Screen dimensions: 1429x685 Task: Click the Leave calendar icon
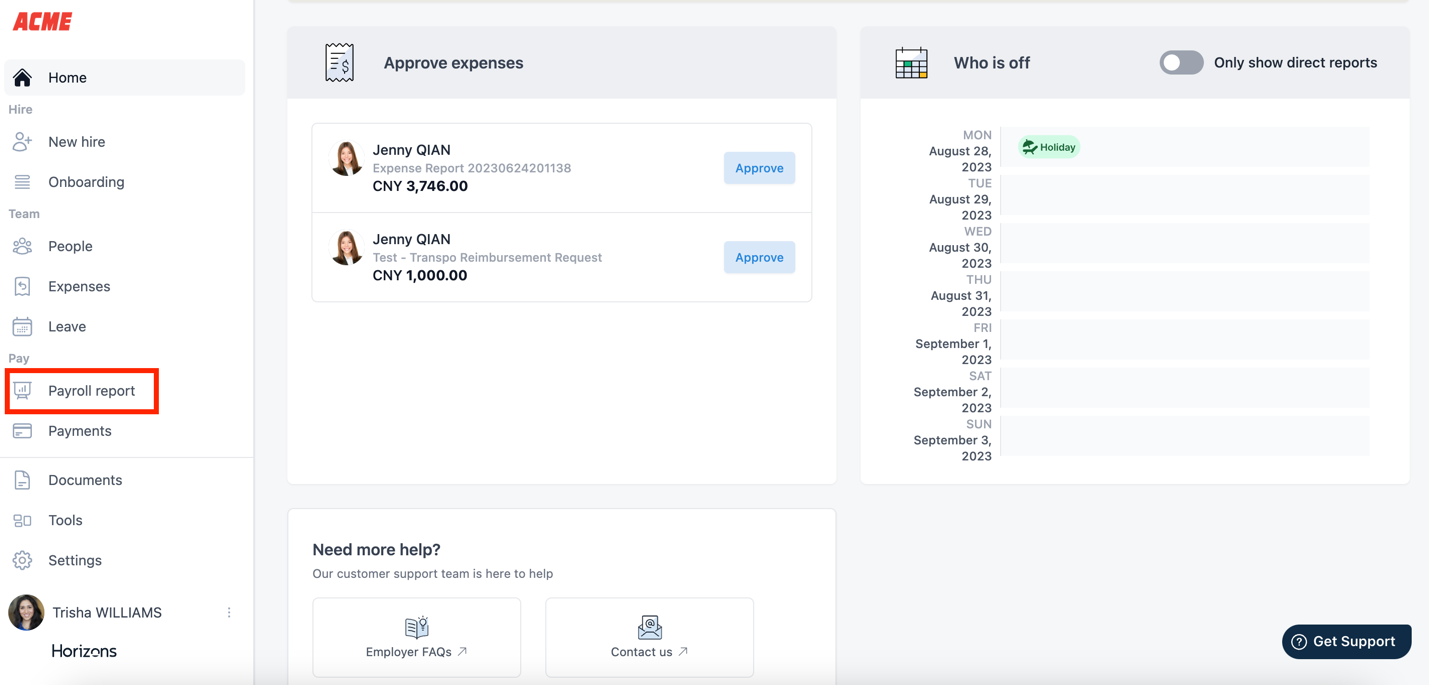[x=22, y=327]
